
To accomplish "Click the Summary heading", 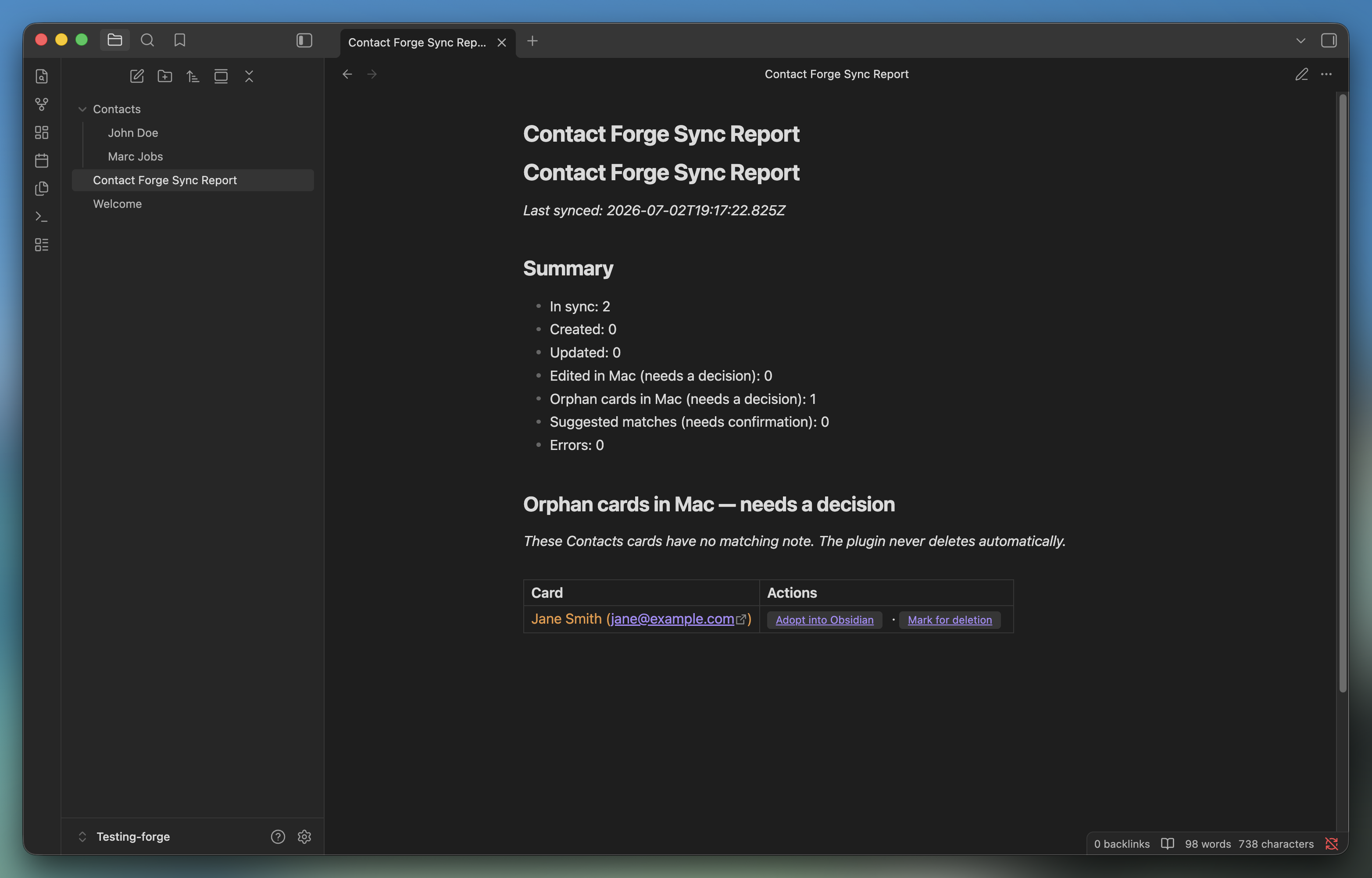I will coord(568,268).
